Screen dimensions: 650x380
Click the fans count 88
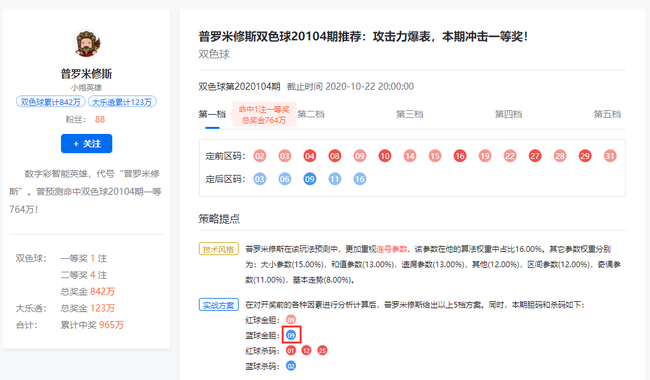click(x=100, y=119)
